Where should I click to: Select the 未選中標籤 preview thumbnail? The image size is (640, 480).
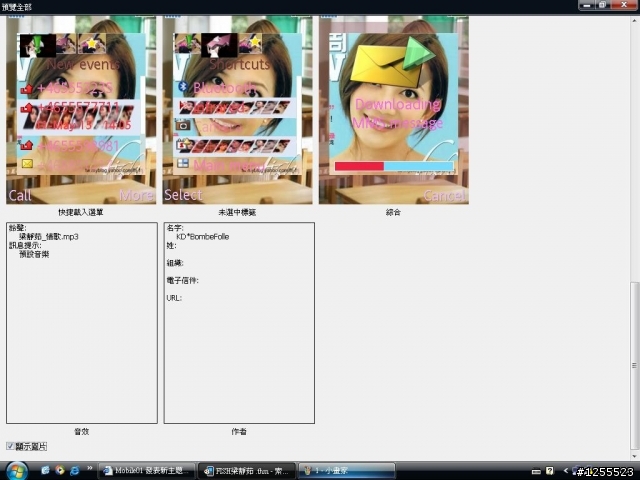[238, 110]
